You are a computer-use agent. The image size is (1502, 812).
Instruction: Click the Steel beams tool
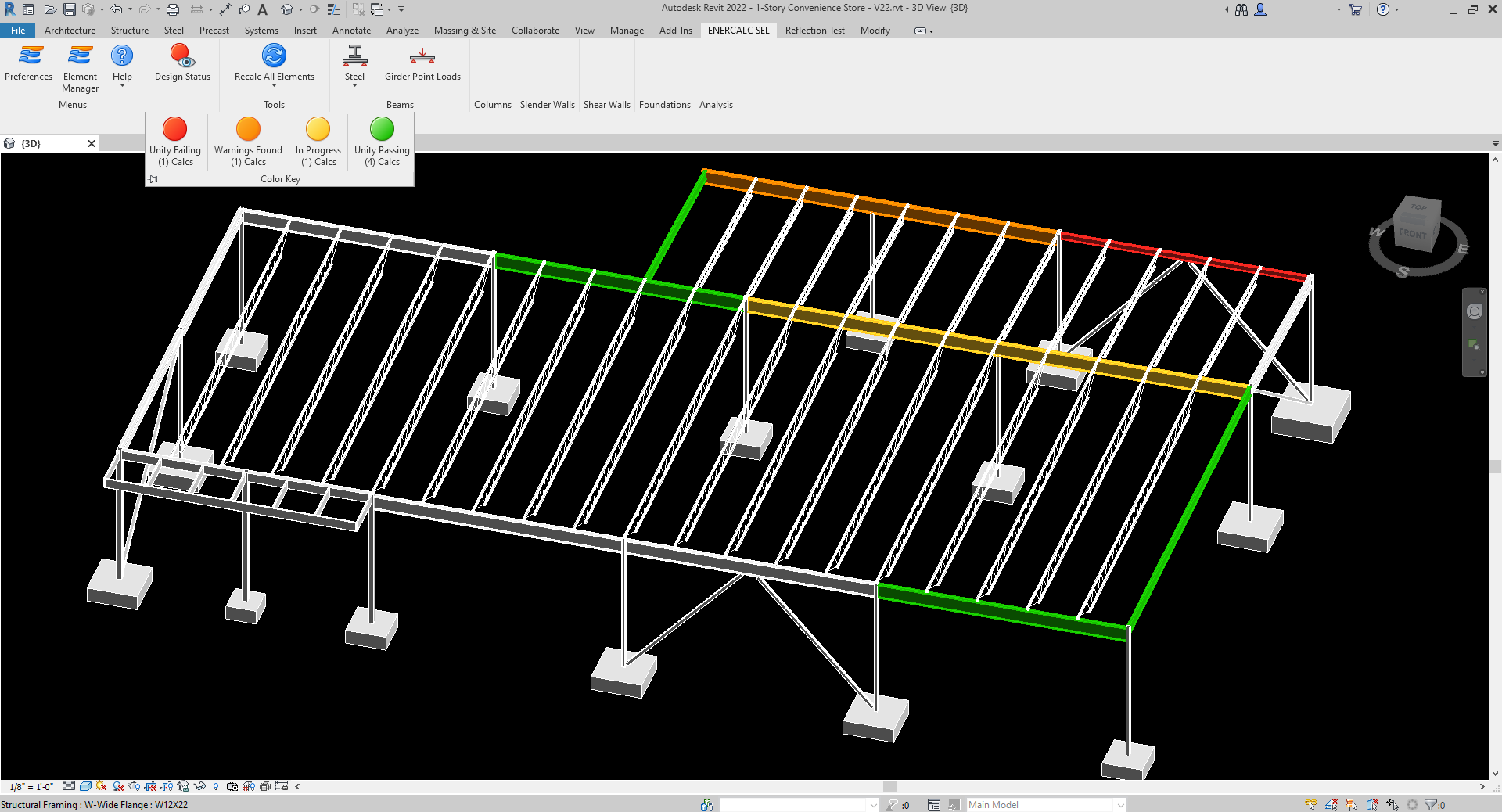click(x=354, y=63)
